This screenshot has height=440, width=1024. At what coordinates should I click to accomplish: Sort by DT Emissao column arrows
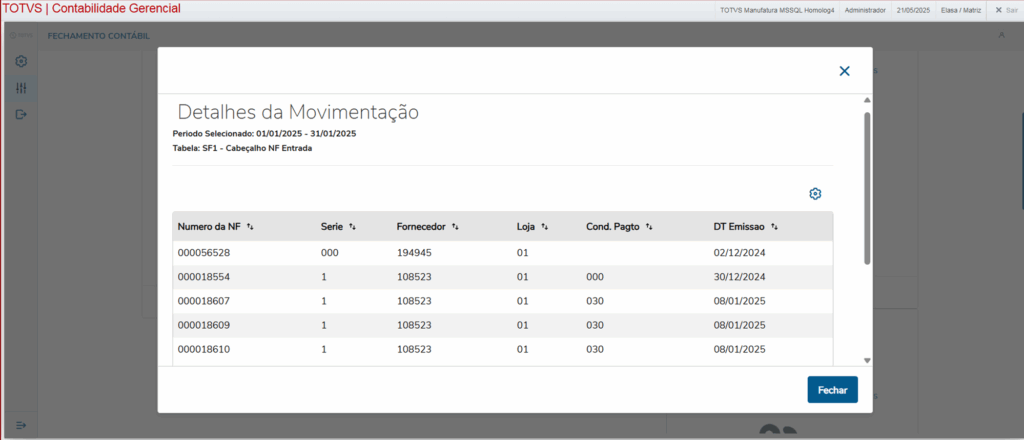(775, 227)
